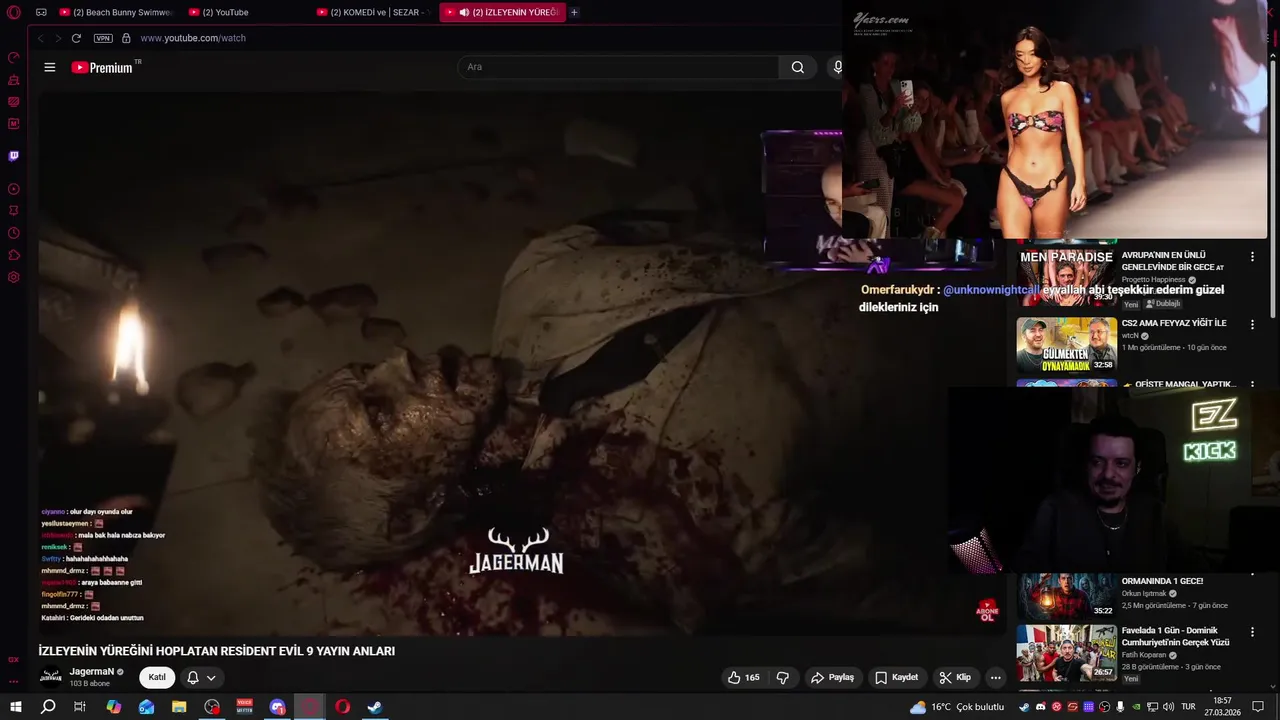Switch to the Beach Bunny Swimwear tab

click(117, 12)
